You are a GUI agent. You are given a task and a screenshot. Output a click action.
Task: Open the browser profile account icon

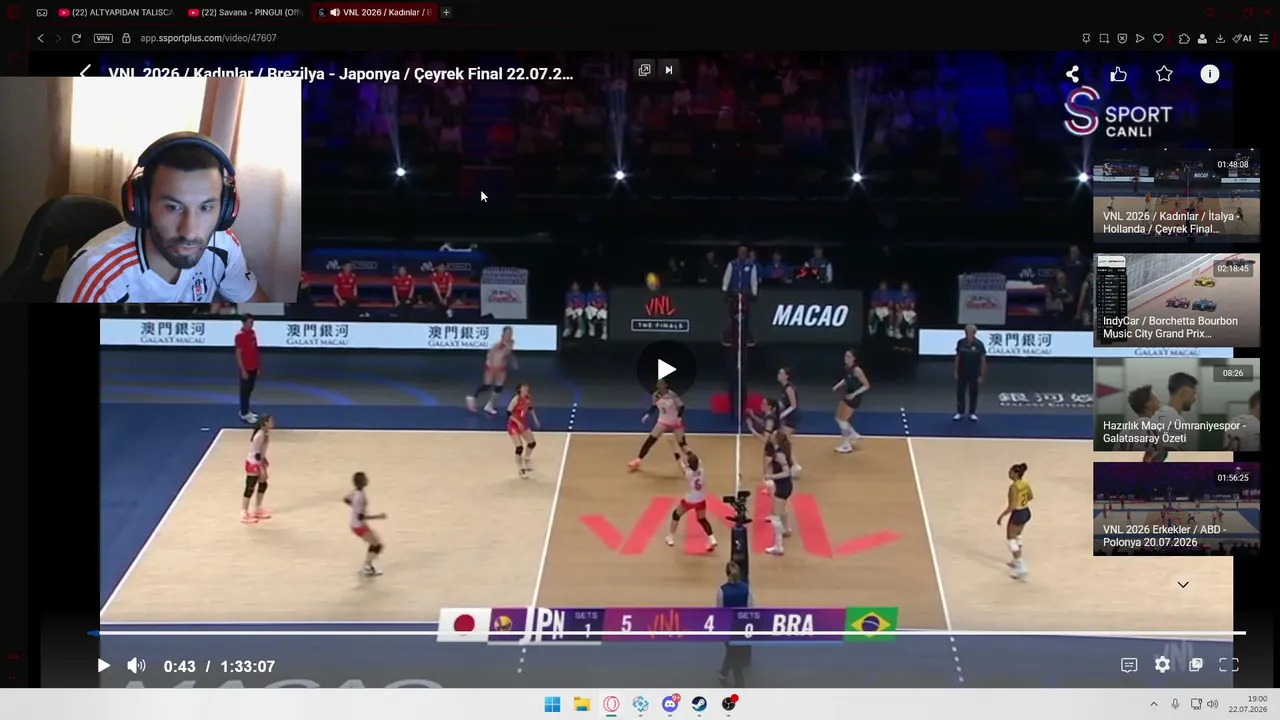tap(1202, 38)
